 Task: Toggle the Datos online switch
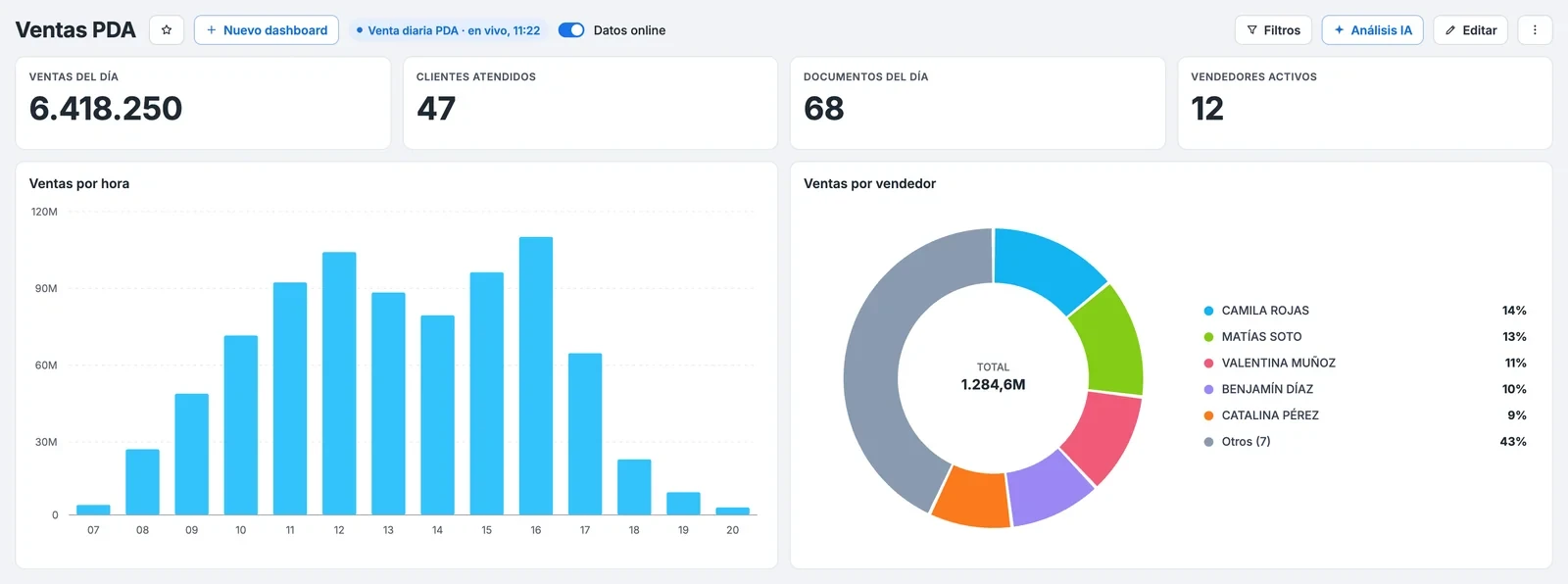coord(571,30)
